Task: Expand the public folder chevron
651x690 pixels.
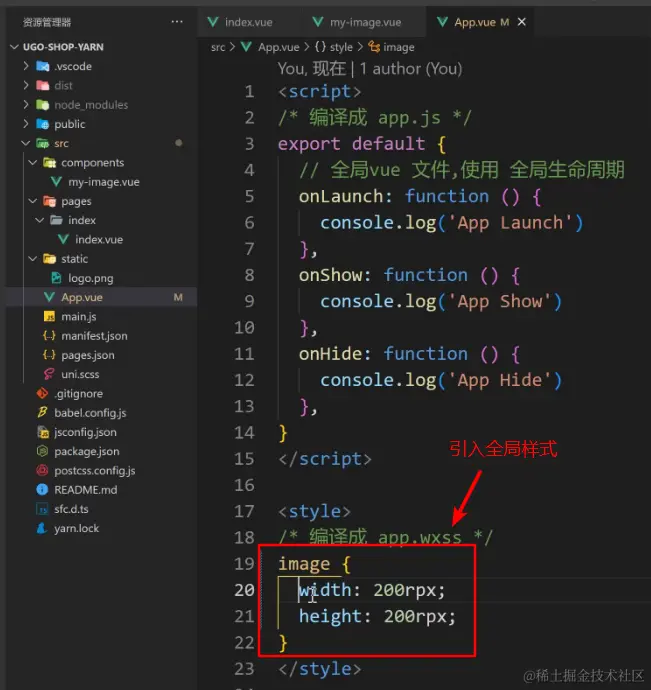Action: click(x=26, y=124)
